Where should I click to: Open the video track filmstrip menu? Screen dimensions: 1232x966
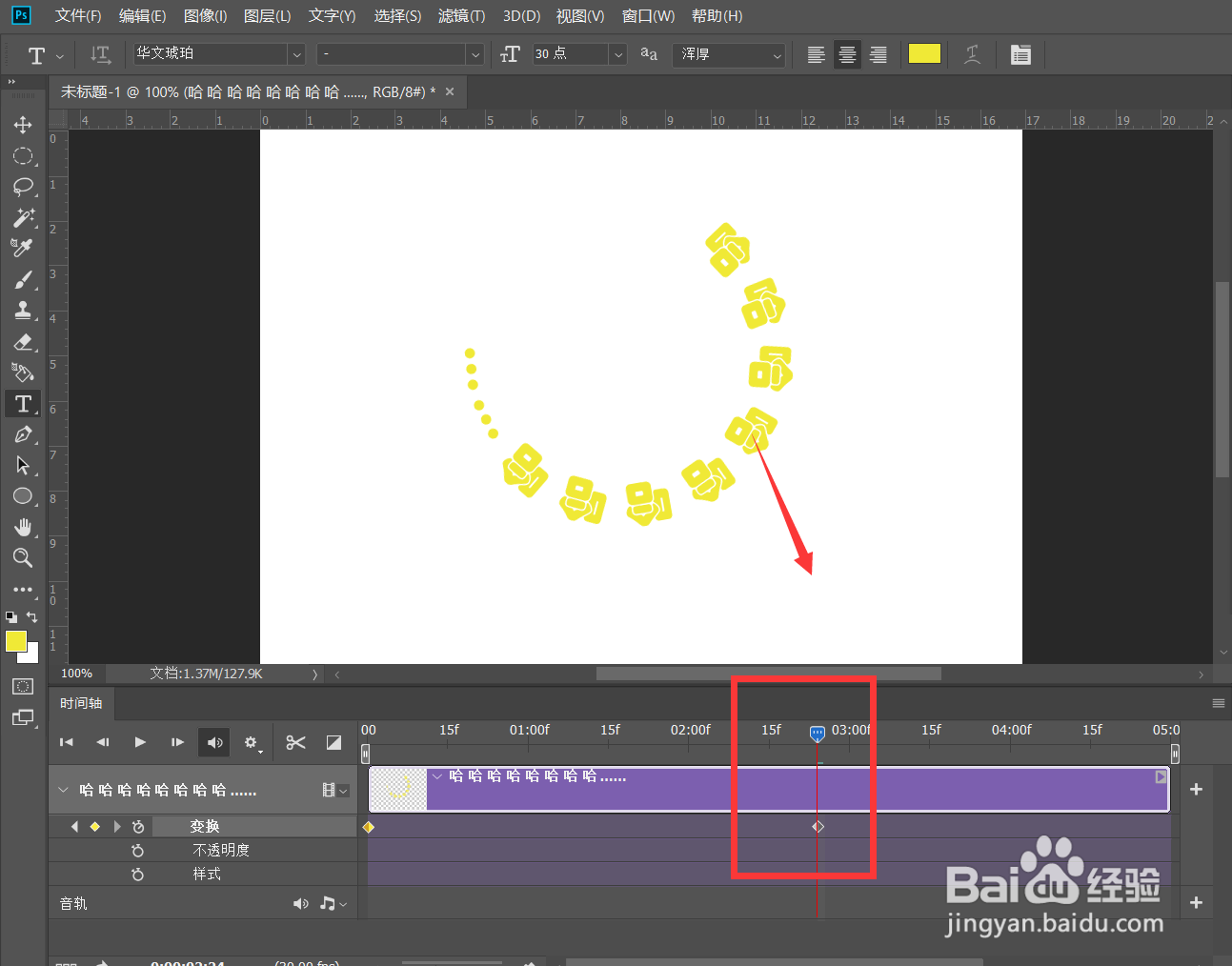pyautogui.click(x=334, y=790)
